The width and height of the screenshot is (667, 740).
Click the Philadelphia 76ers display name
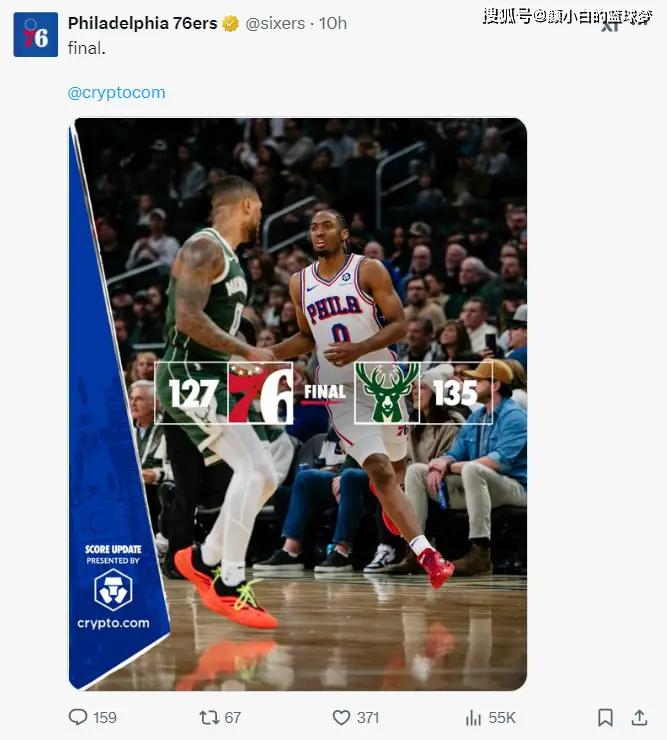point(143,23)
